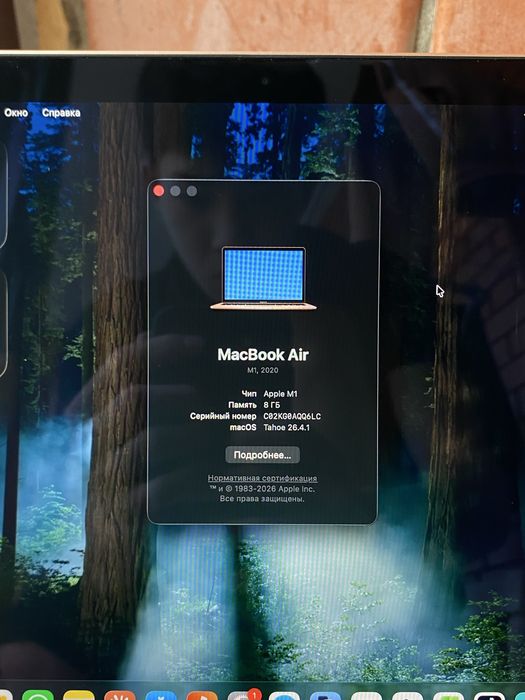The image size is (525, 700).
Task: Open the Dock icon with red badge 1
Action: (243, 696)
